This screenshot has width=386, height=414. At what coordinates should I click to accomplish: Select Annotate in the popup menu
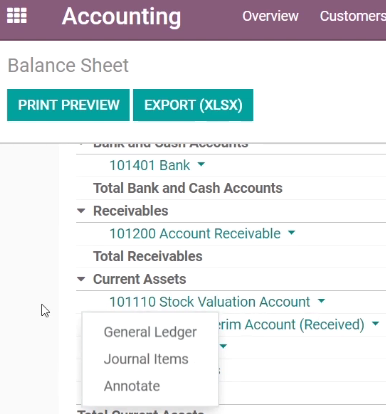(132, 386)
